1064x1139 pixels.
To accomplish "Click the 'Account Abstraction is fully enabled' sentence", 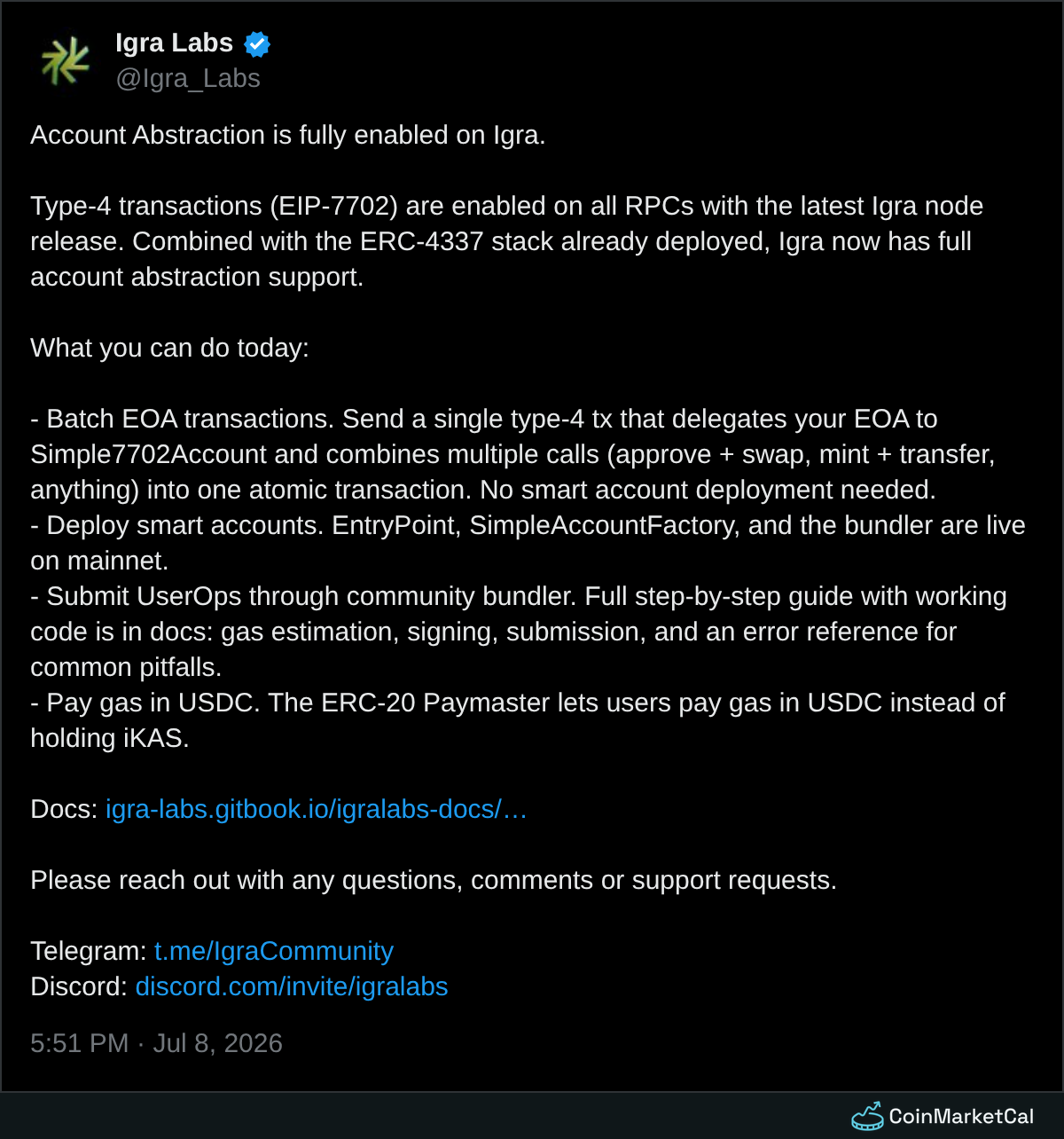I will (x=288, y=135).
